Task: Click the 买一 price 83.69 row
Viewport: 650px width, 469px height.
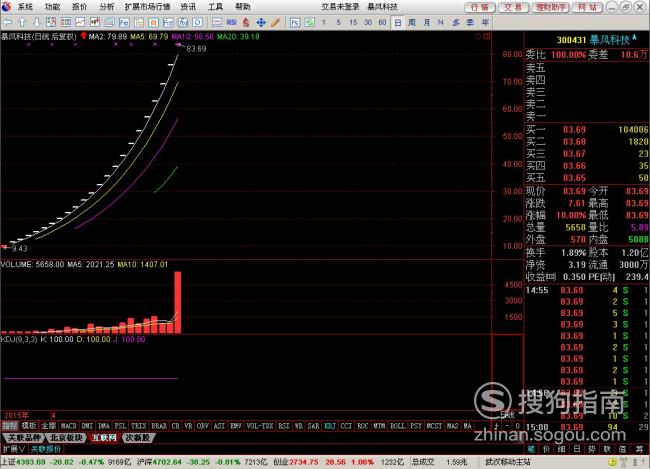Action: coord(587,130)
